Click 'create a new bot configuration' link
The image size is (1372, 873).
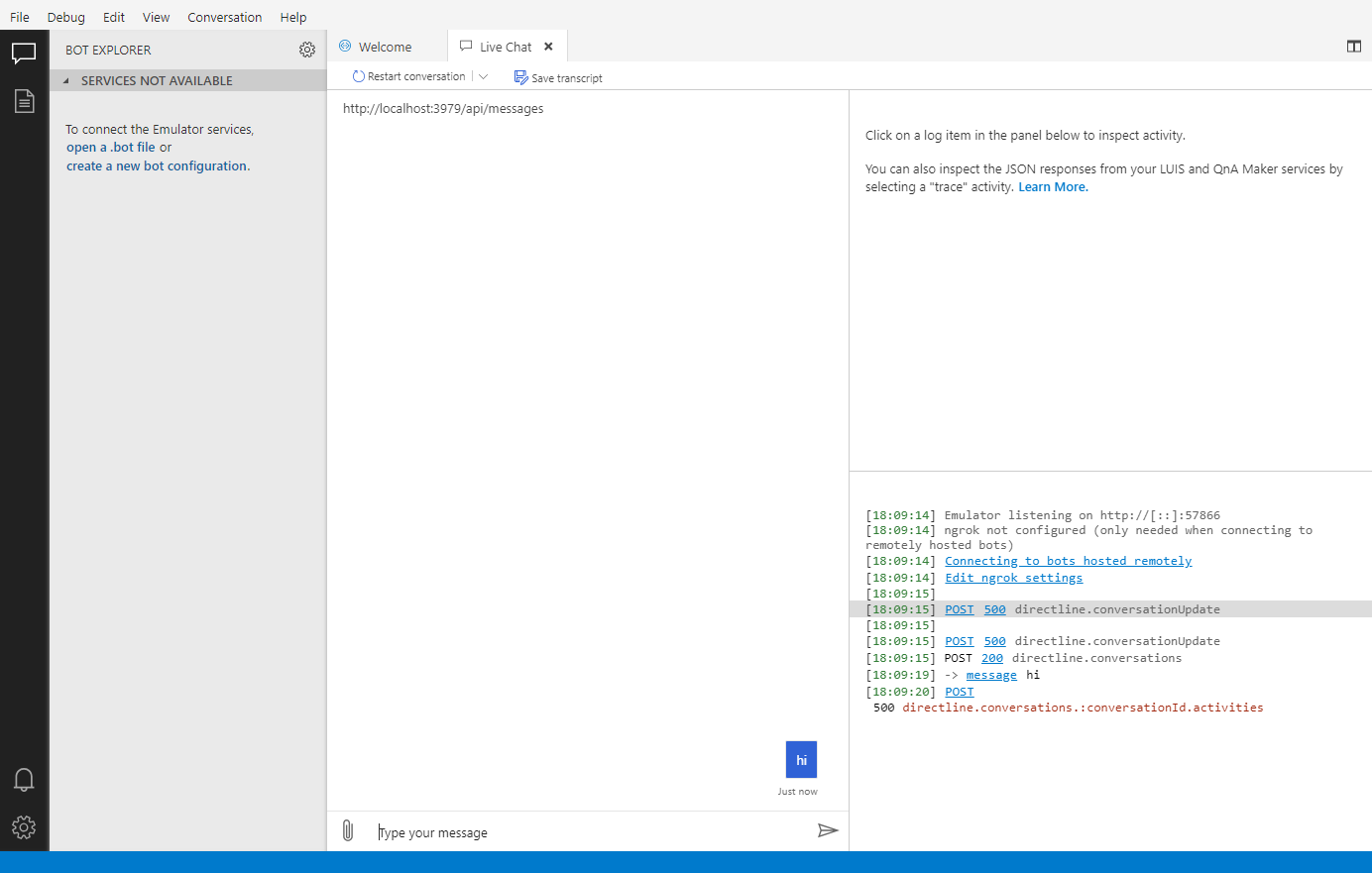click(157, 165)
